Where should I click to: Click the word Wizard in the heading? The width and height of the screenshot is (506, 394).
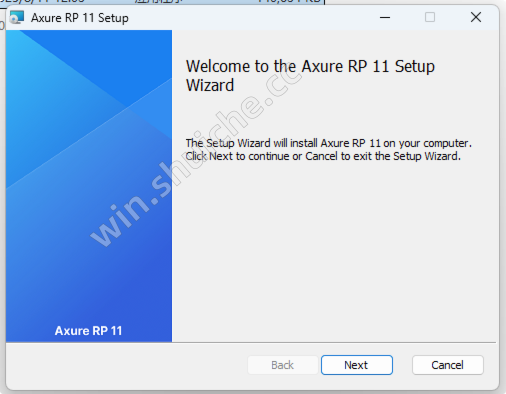210,85
